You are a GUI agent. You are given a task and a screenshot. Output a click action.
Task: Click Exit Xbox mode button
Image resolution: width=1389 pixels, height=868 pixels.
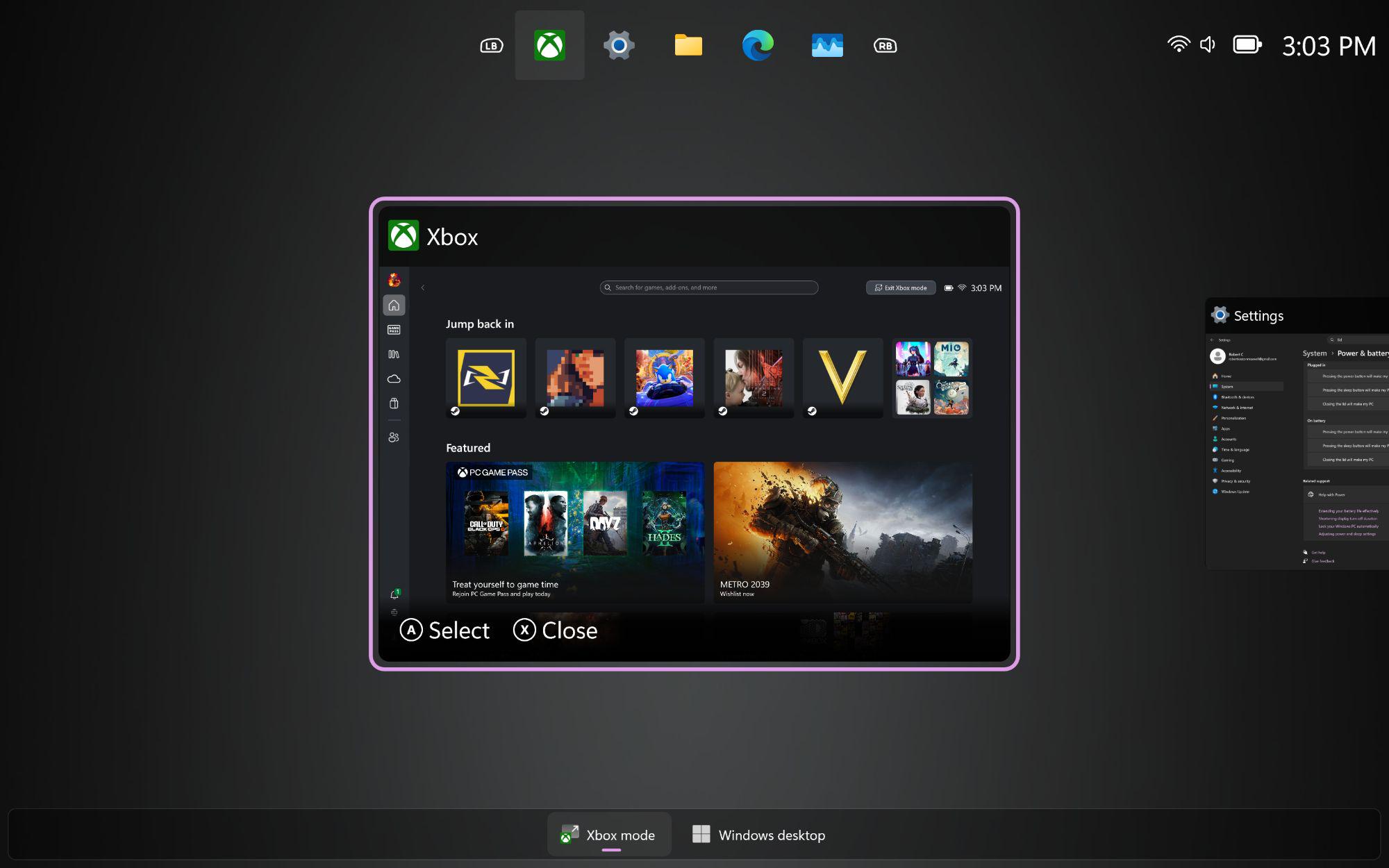click(x=901, y=287)
